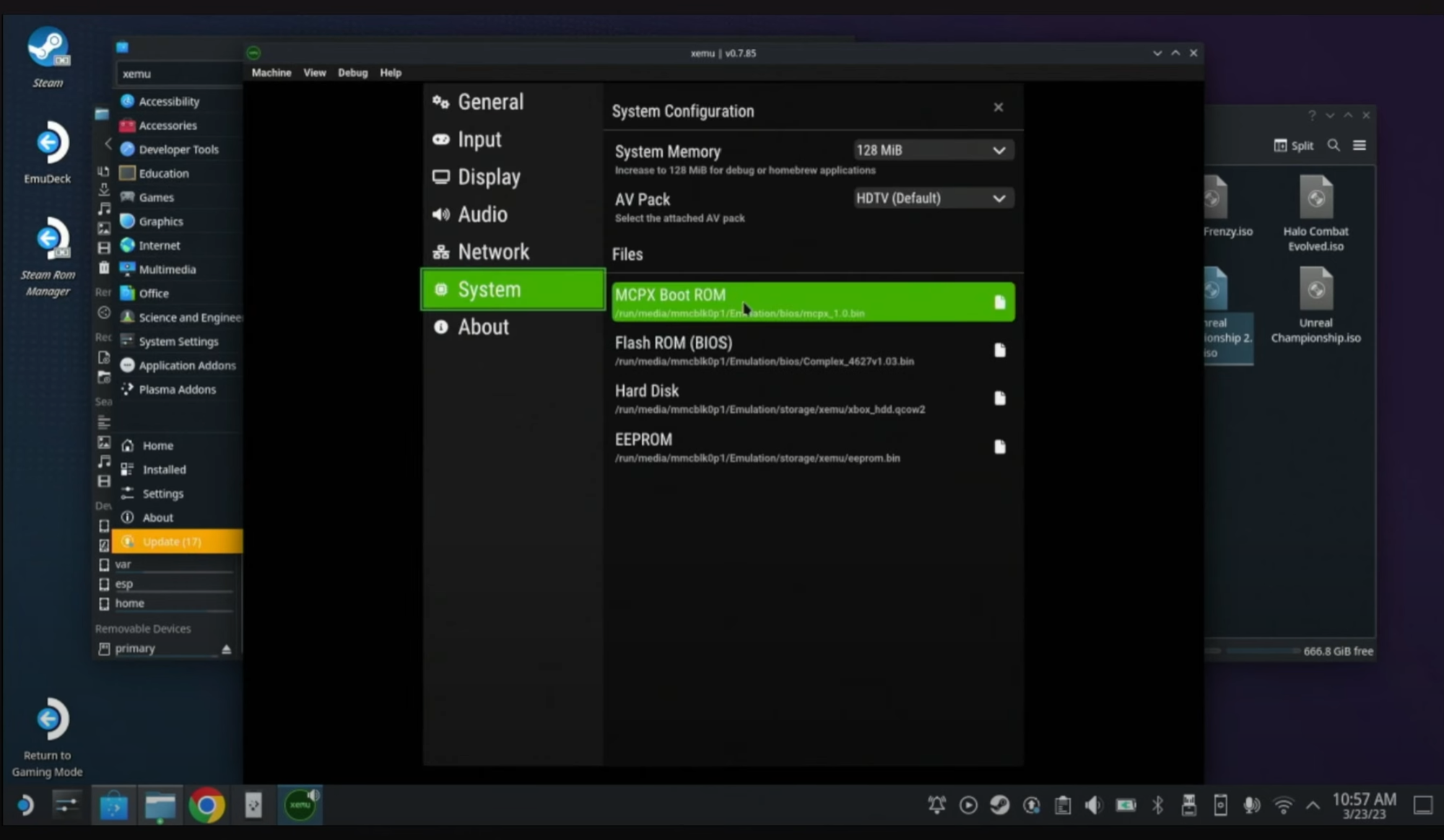Screen dimensions: 1444x840
Task: Open the Education category
Action: (x=178, y=173)
